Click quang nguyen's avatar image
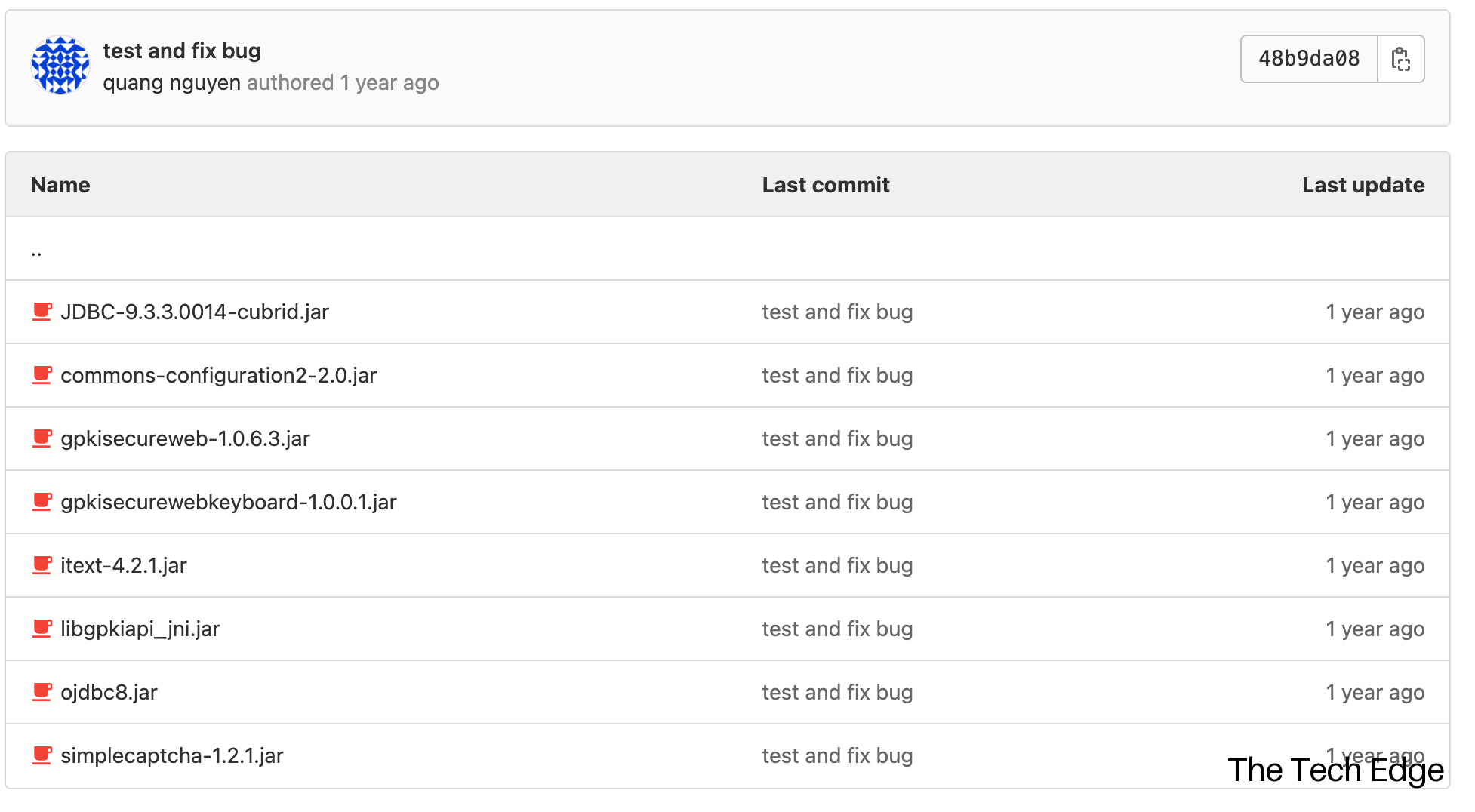This screenshot has width=1475, height=812. pyautogui.click(x=60, y=66)
